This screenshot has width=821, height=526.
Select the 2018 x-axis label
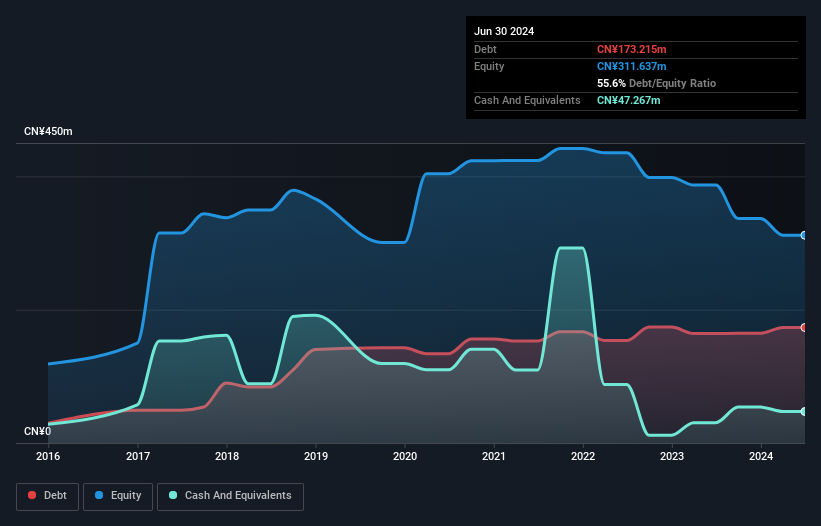coord(227,456)
